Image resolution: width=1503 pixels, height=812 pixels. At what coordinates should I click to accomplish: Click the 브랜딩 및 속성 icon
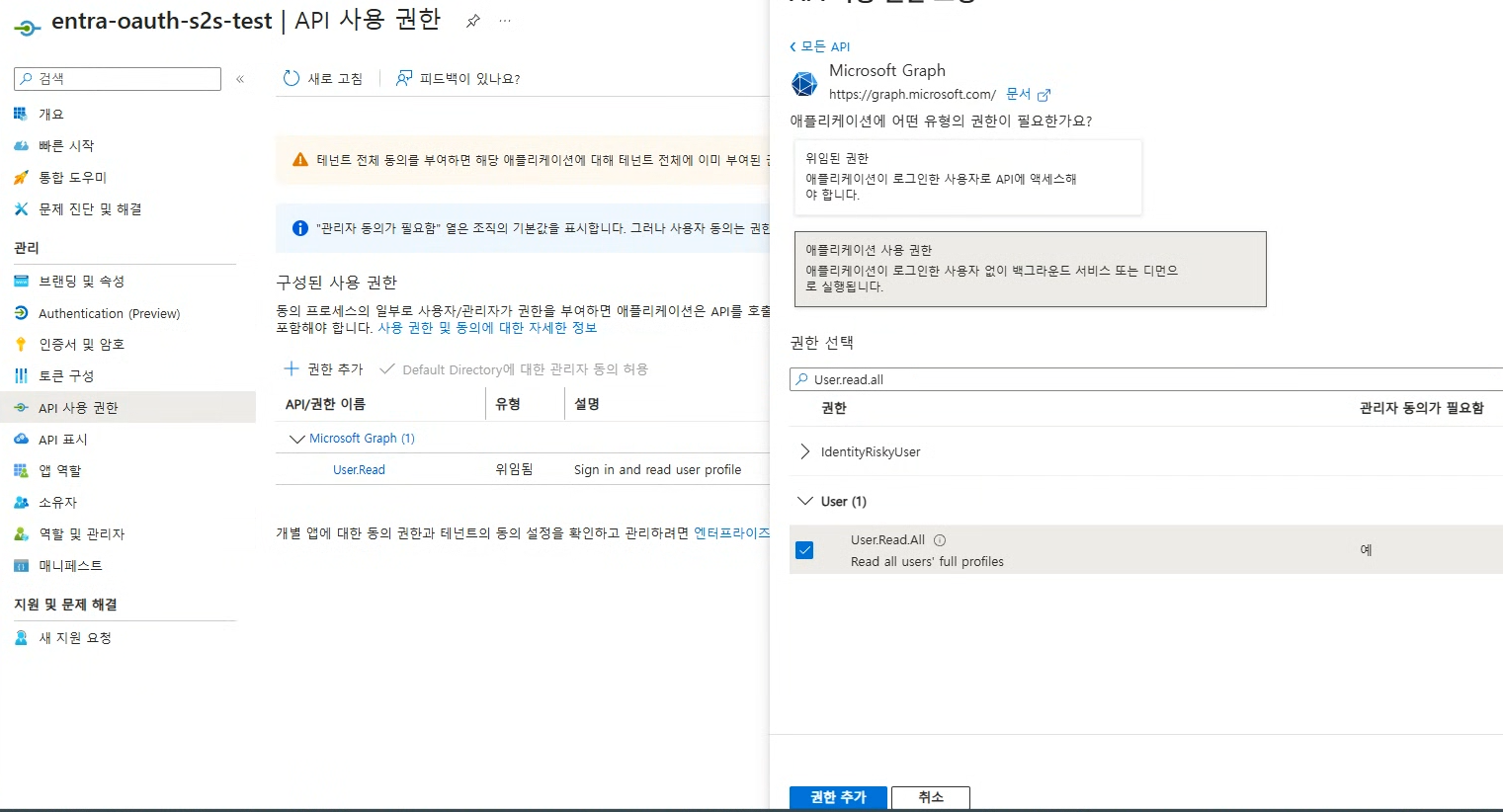coord(21,281)
